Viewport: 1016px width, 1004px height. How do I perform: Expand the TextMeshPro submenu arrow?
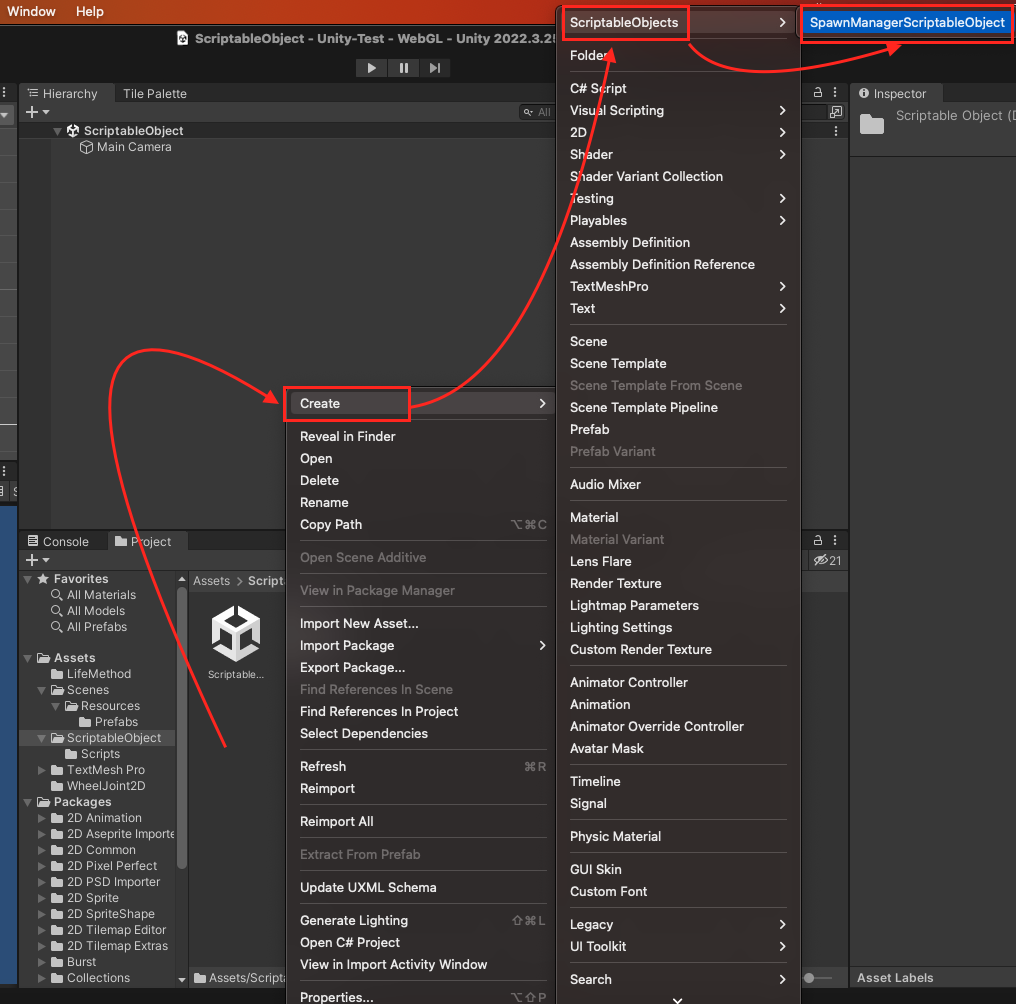782,286
